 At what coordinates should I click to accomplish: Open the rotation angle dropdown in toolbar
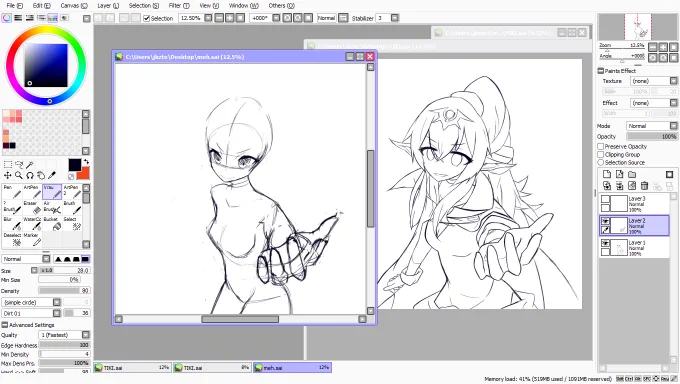coord(276,18)
